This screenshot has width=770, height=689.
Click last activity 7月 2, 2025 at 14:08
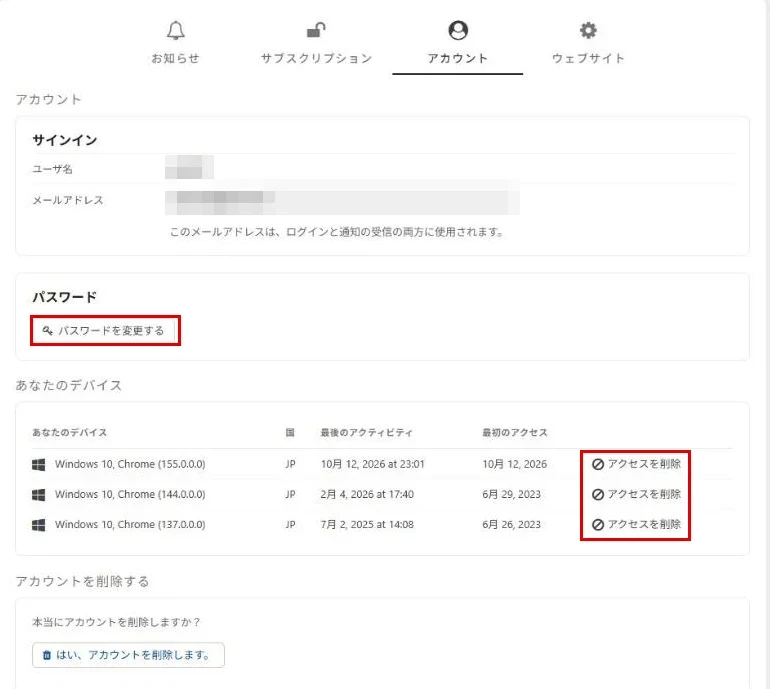tap(367, 524)
